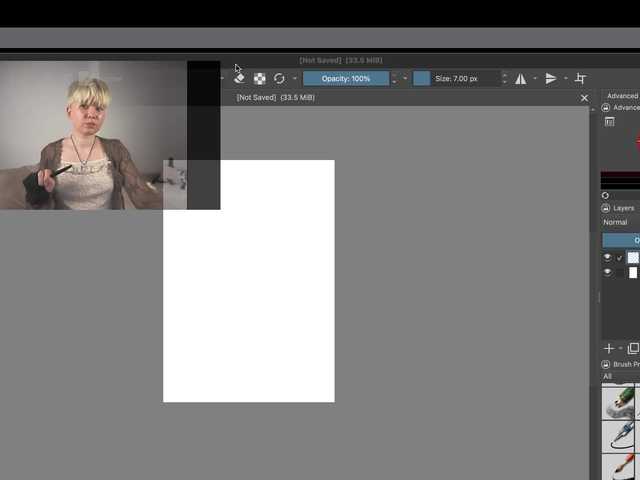The width and height of the screenshot is (640, 480).
Task: Click the Opacity slider stepper arrows
Action: [394, 78]
